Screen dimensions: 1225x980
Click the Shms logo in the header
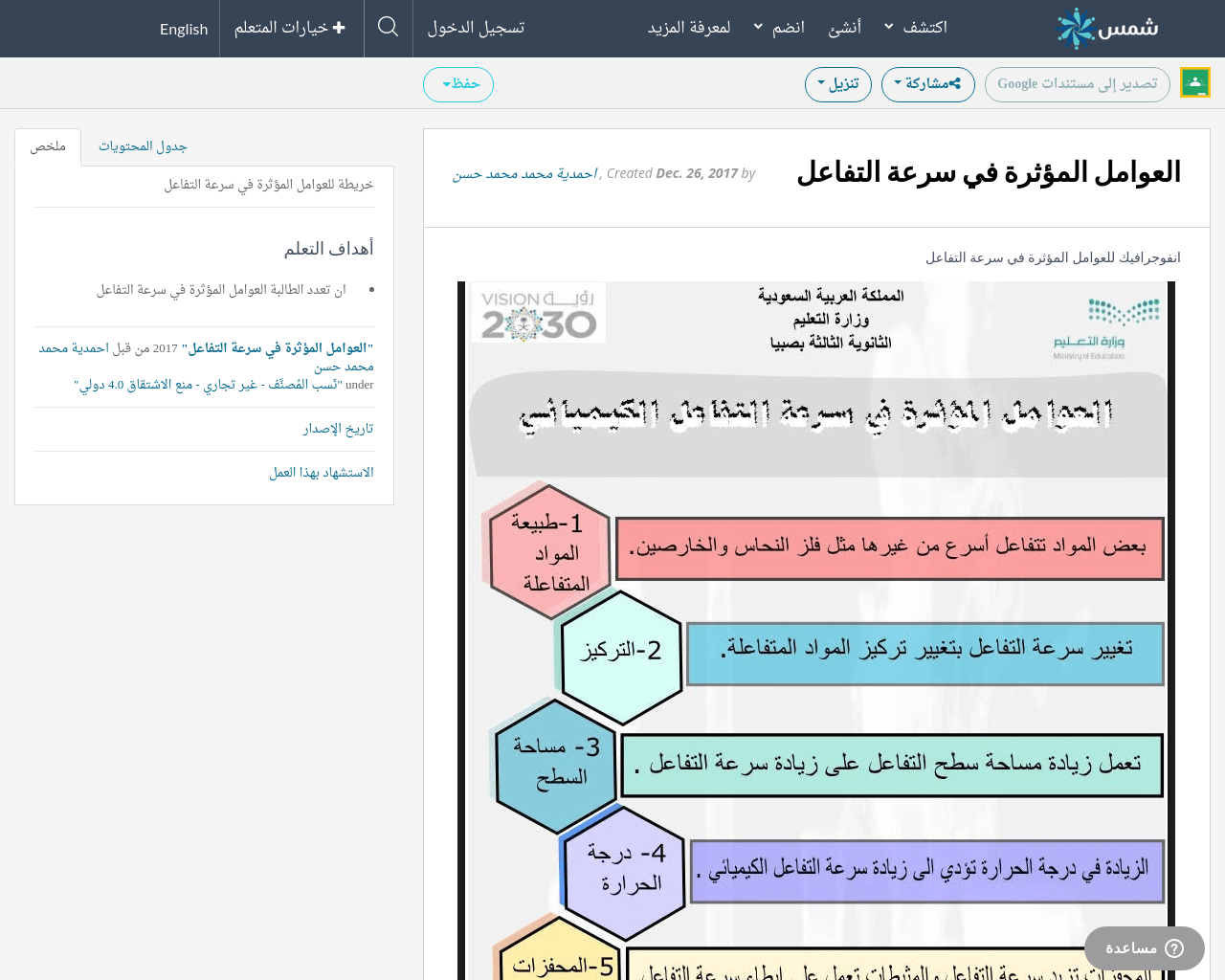[x=1107, y=29]
